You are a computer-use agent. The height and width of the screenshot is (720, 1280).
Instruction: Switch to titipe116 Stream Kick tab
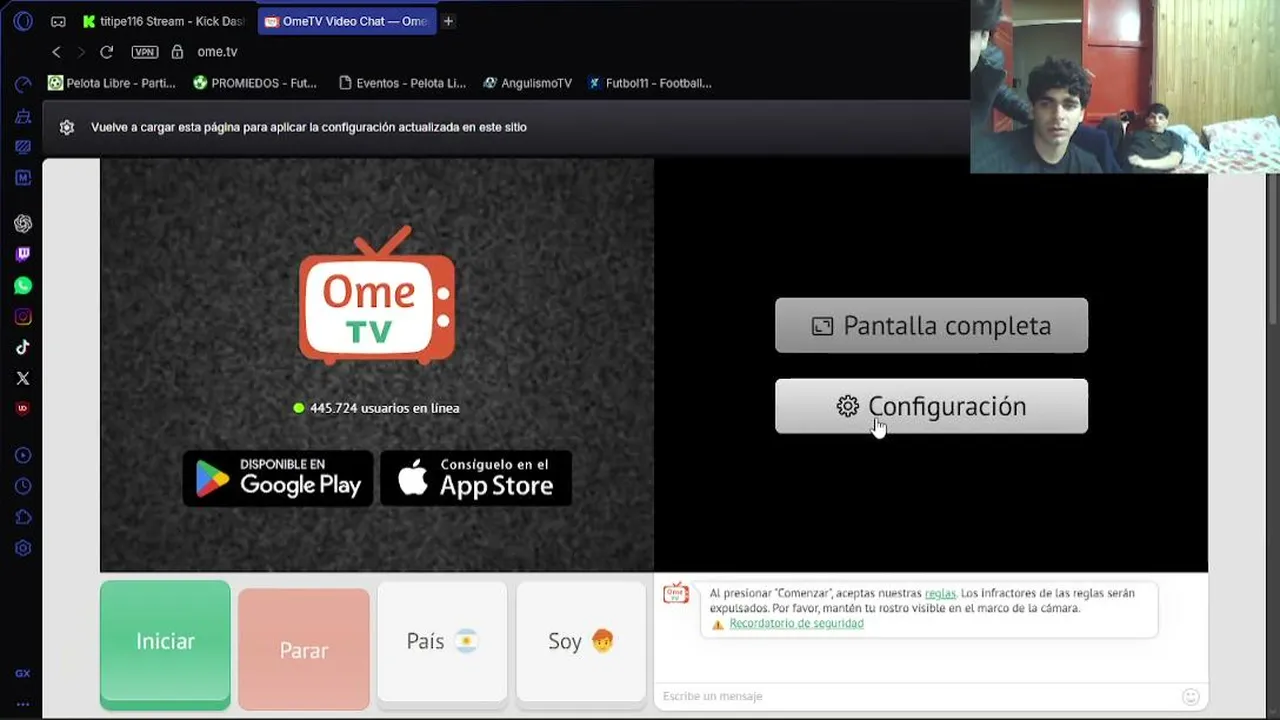coord(164,21)
